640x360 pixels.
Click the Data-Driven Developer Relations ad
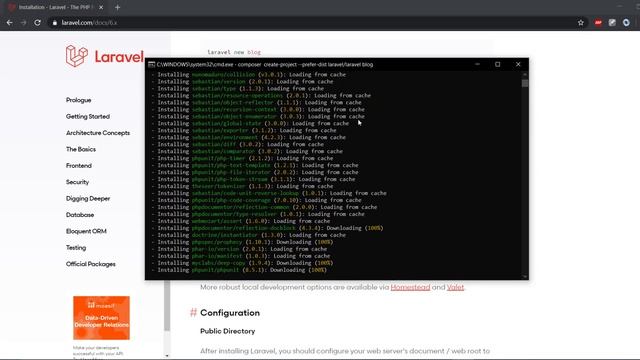102,318
